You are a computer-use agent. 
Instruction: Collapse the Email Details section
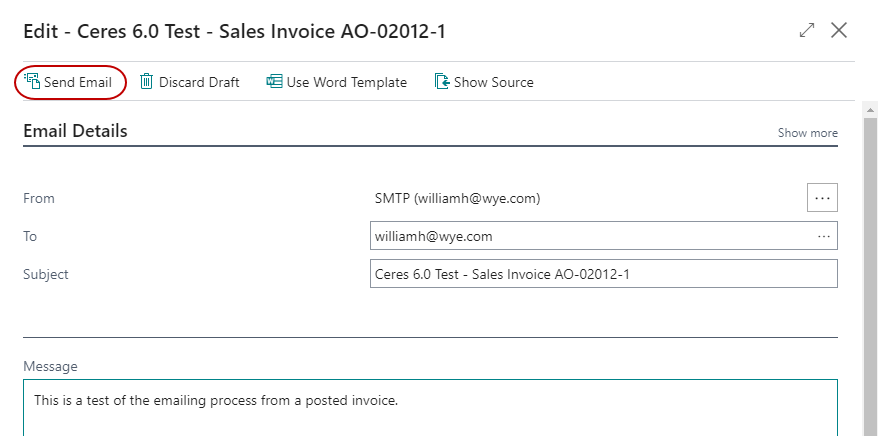[x=75, y=131]
